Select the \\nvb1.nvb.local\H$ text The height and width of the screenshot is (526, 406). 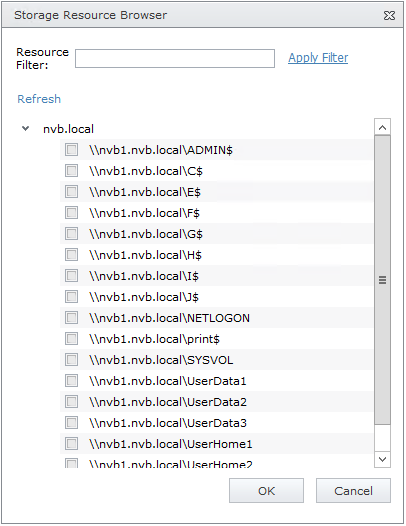pyautogui.click(x=145, y=255)
